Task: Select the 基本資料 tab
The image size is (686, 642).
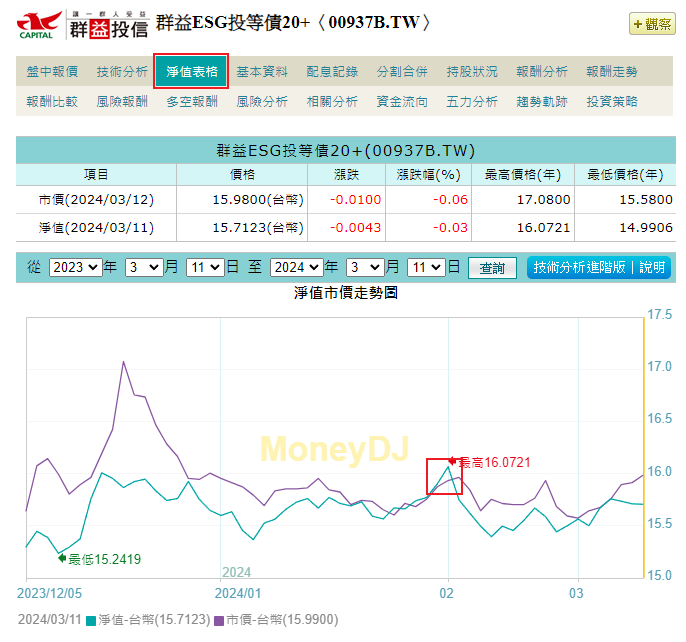Action: click(262, 72)
